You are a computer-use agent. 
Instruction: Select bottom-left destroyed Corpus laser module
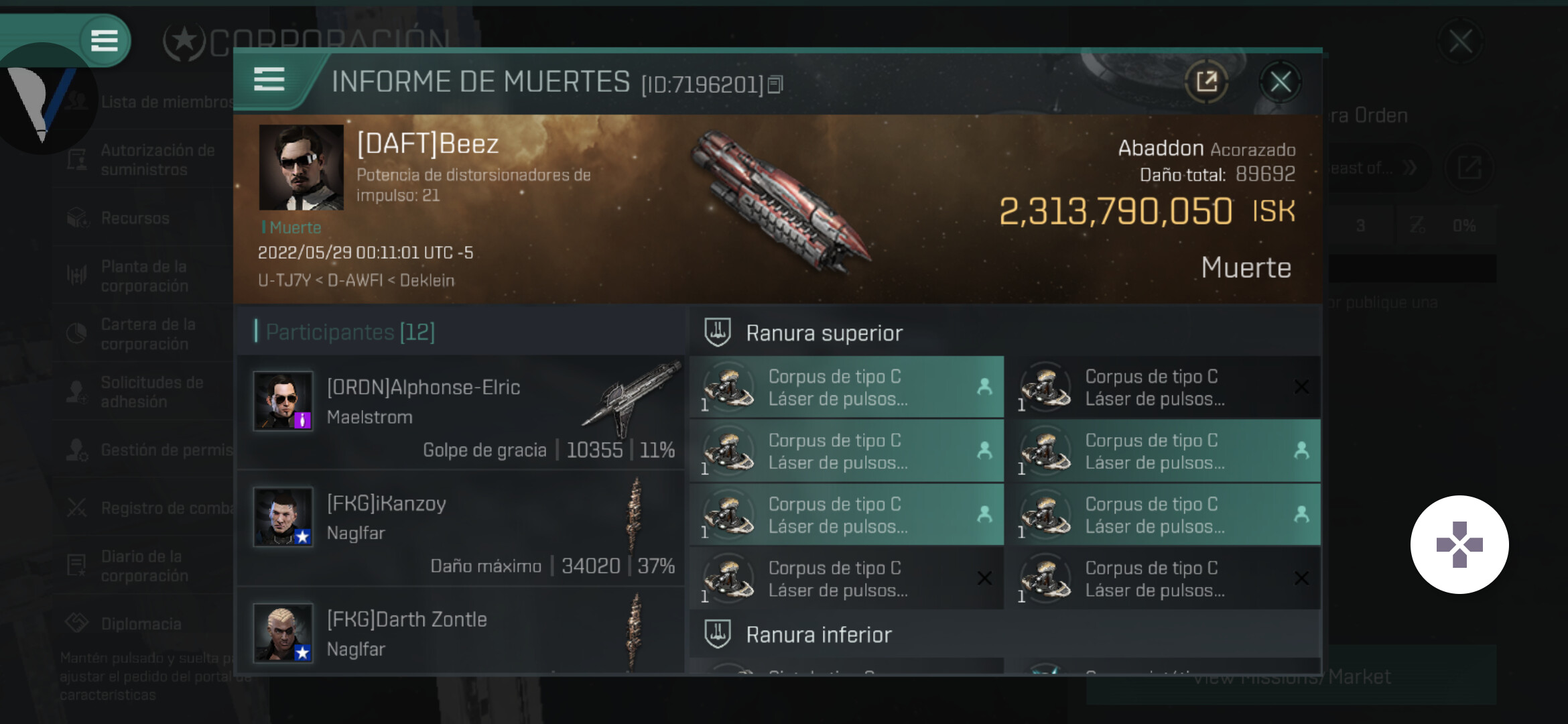(x=847, y=579)
